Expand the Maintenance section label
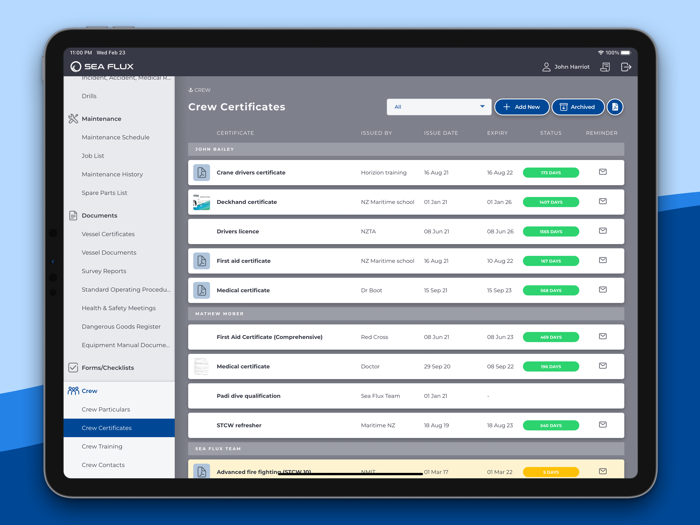Screen dimensions: 700x525 click(101, 119)
